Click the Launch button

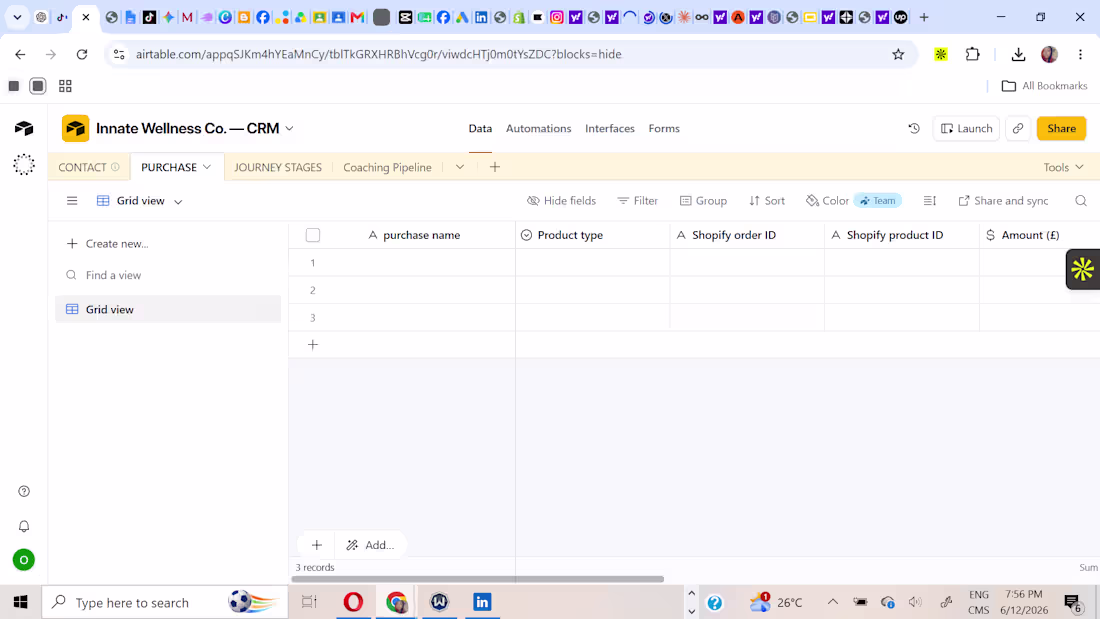click(966, 128)
